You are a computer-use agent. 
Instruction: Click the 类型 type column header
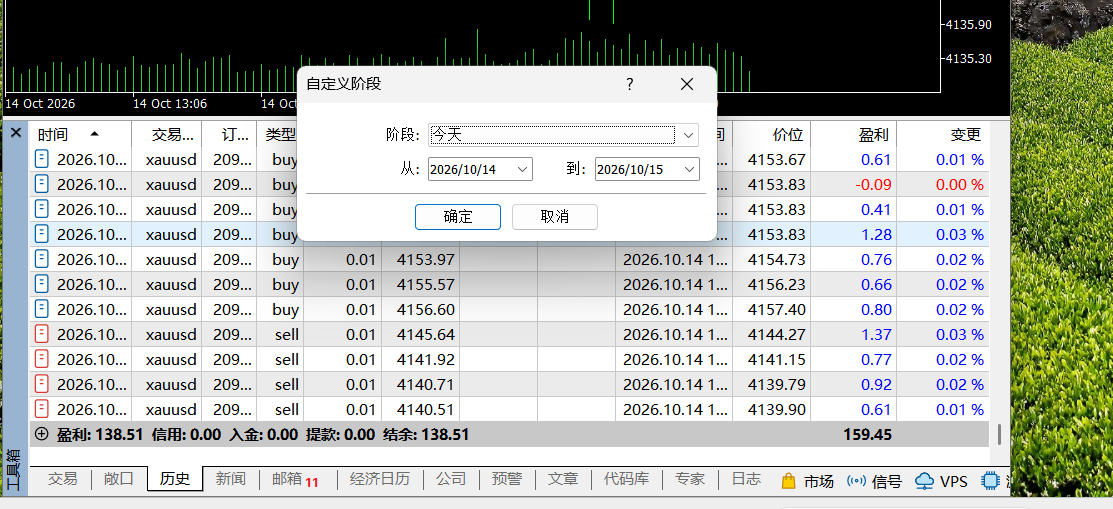[x=280, y=134]
